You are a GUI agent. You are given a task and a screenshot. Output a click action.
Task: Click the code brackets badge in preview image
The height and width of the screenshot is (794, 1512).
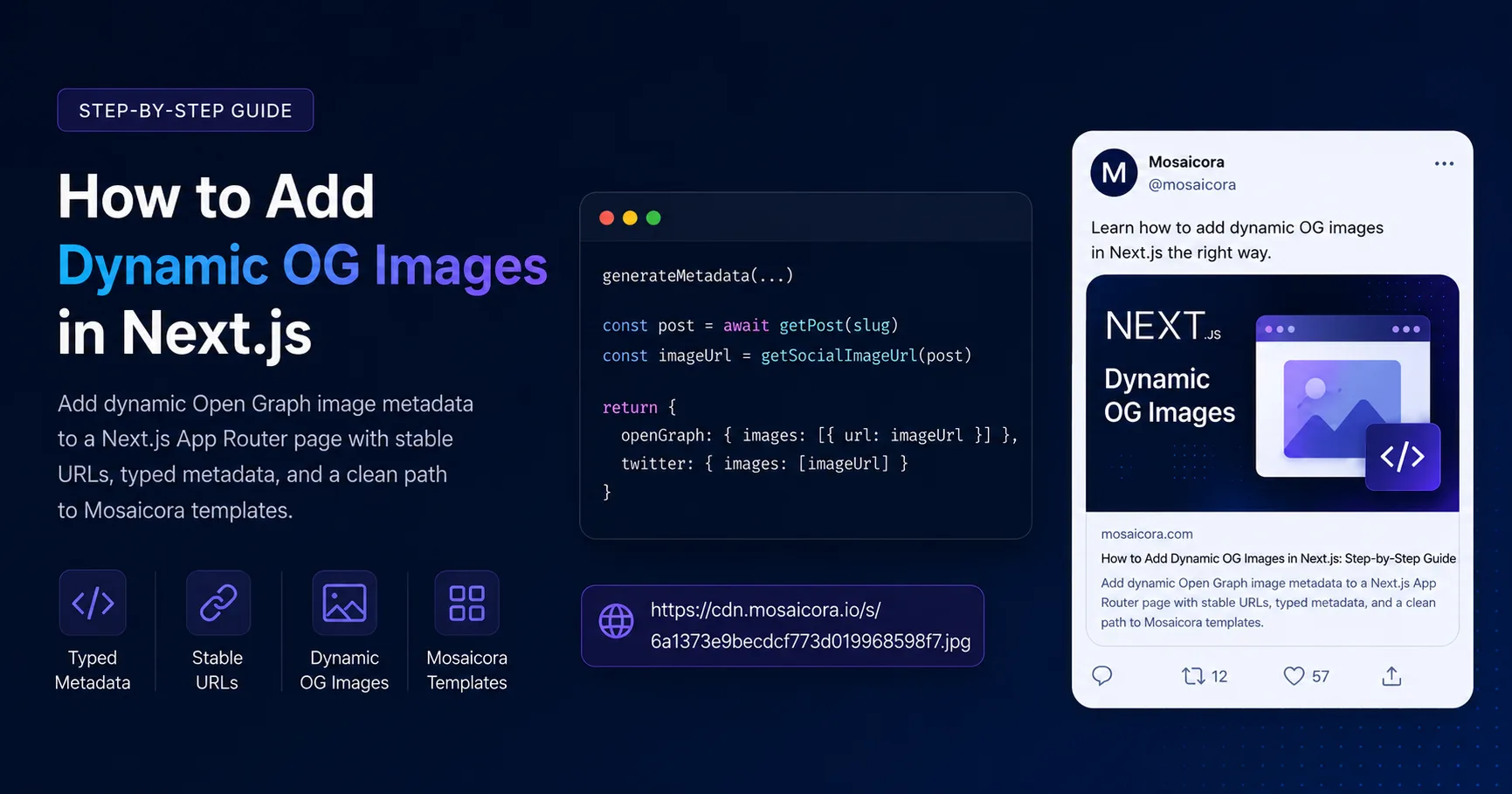click(1403, 457)
